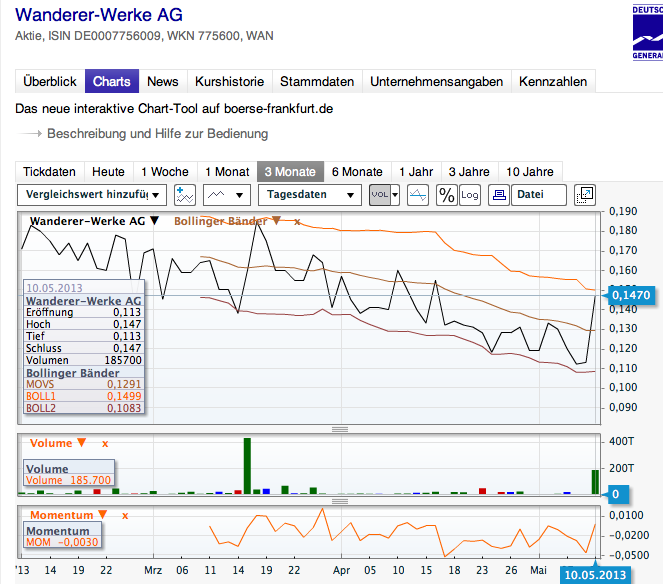Toggle the VOL volume display button

pos(380,195)
